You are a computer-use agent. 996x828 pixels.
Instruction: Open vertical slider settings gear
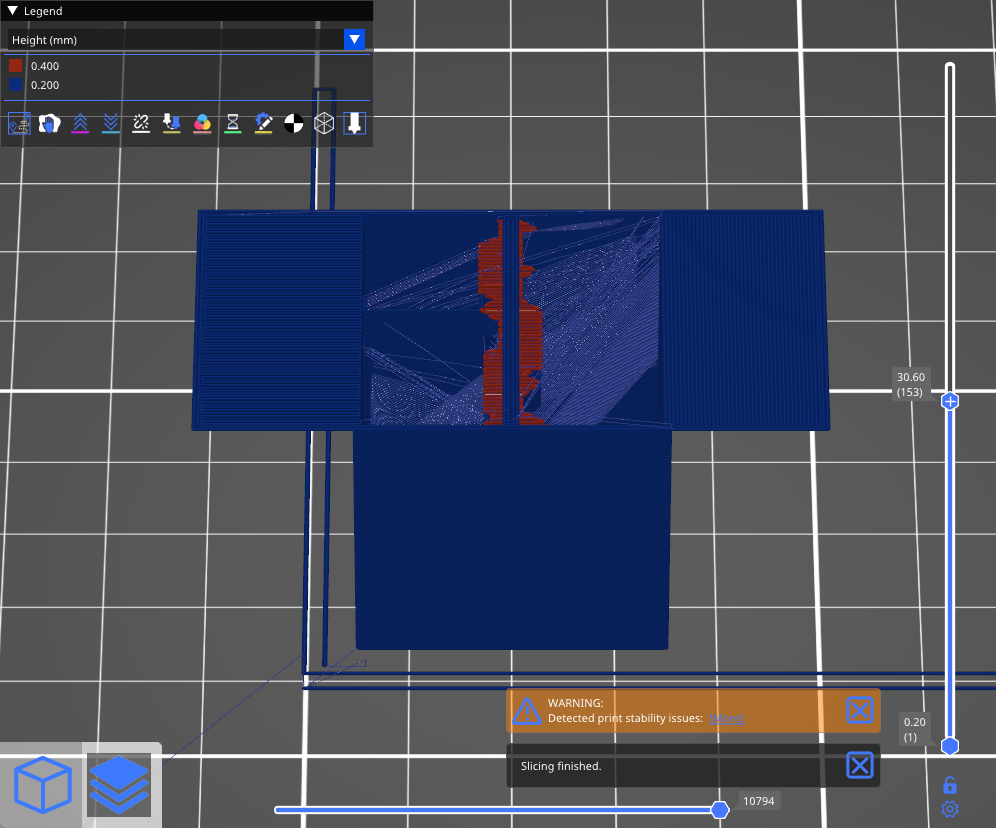(950, 809)
